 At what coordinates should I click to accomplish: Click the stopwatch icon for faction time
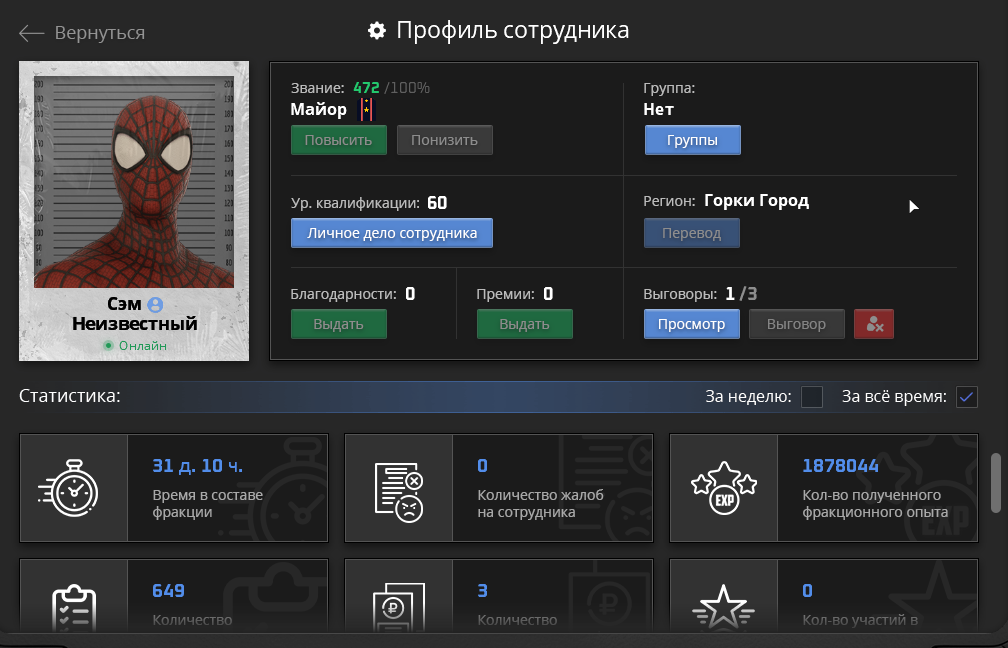pos(69,487)
